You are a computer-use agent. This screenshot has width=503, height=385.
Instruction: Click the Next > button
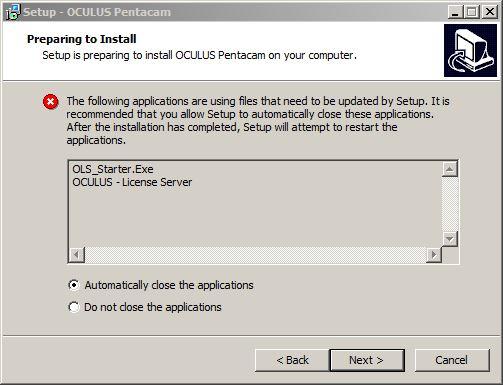(x=367, y=360)
